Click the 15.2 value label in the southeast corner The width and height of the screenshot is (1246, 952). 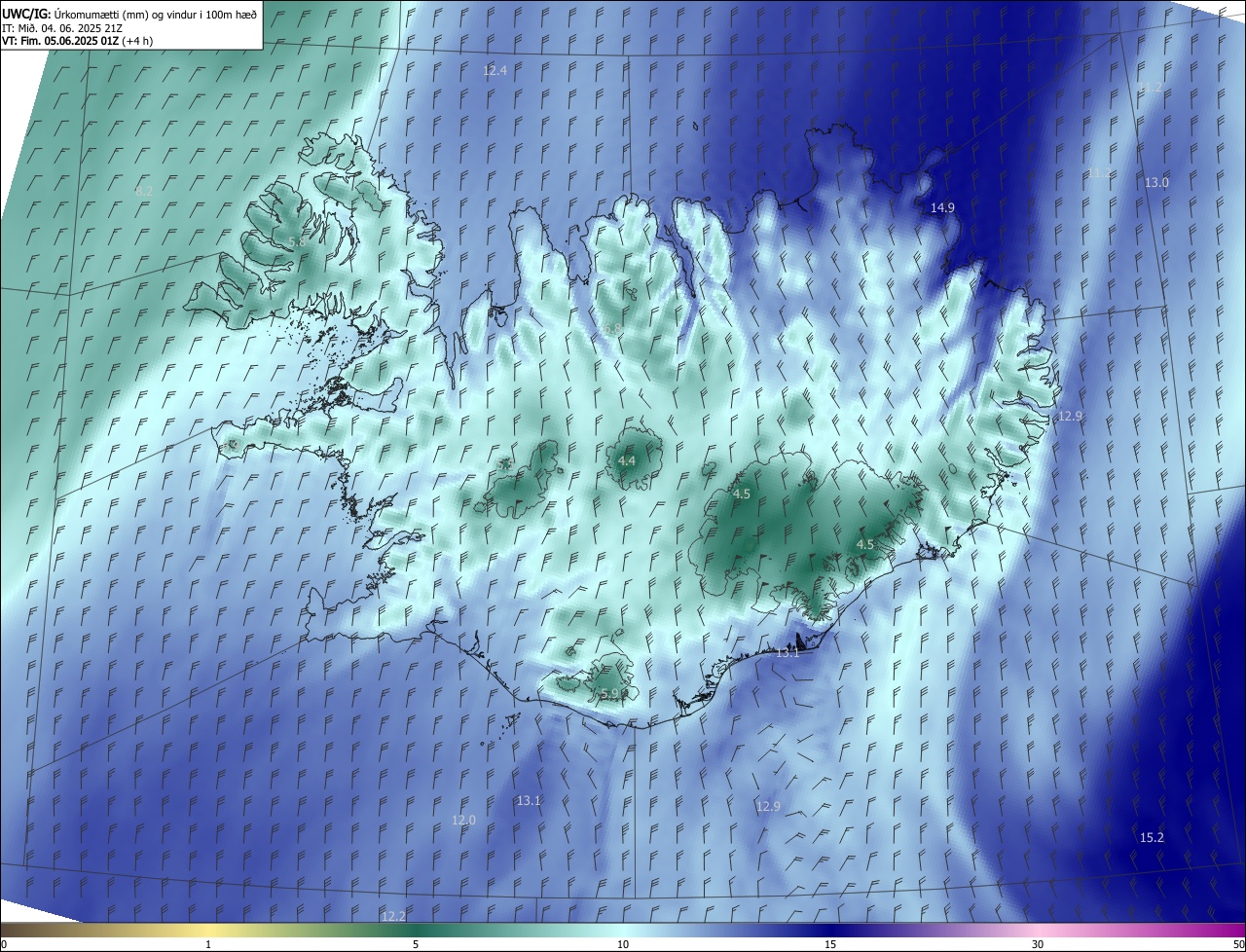coord(1152,837)
